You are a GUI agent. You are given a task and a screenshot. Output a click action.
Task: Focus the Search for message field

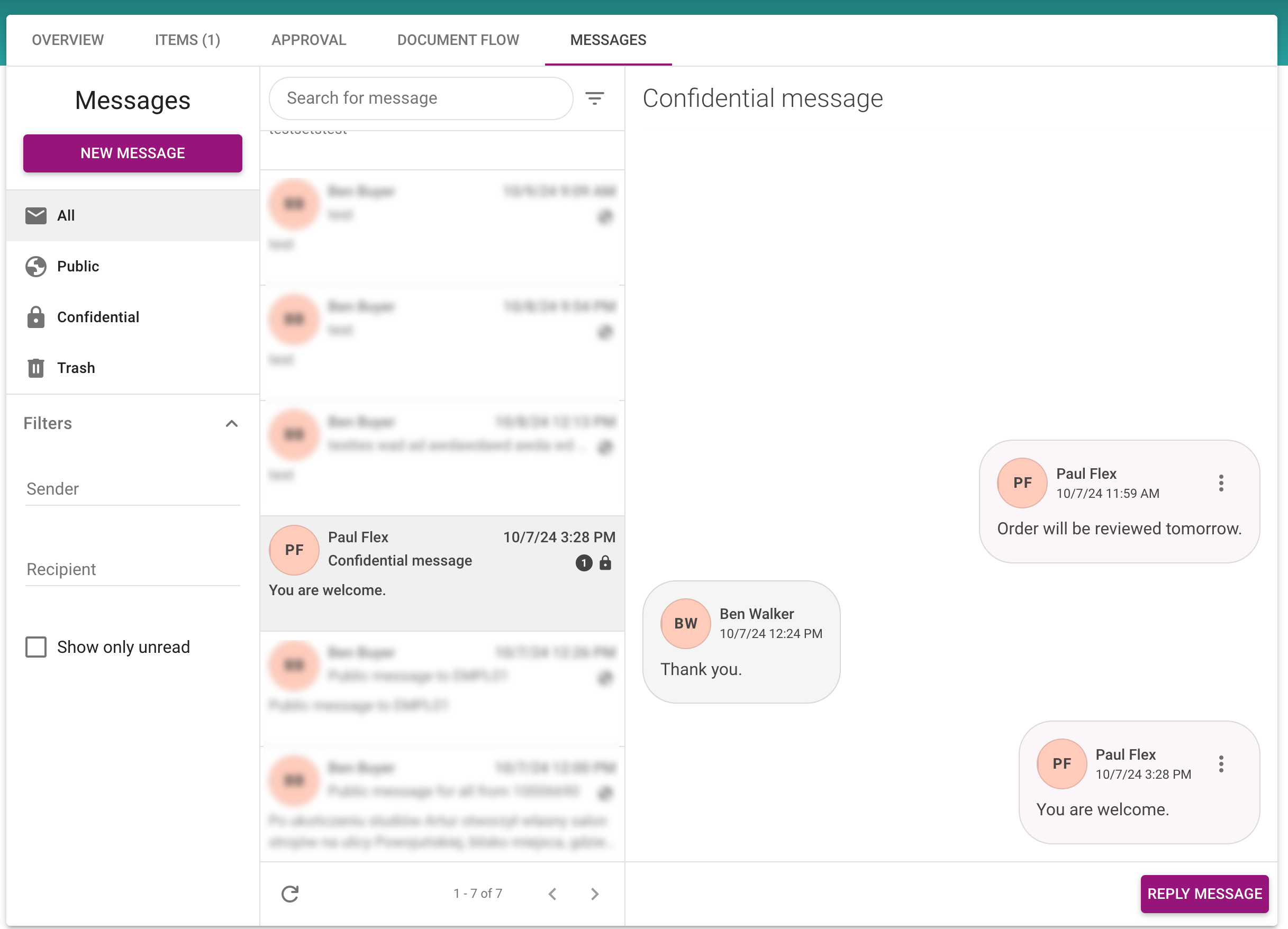(x=420, y=98)
